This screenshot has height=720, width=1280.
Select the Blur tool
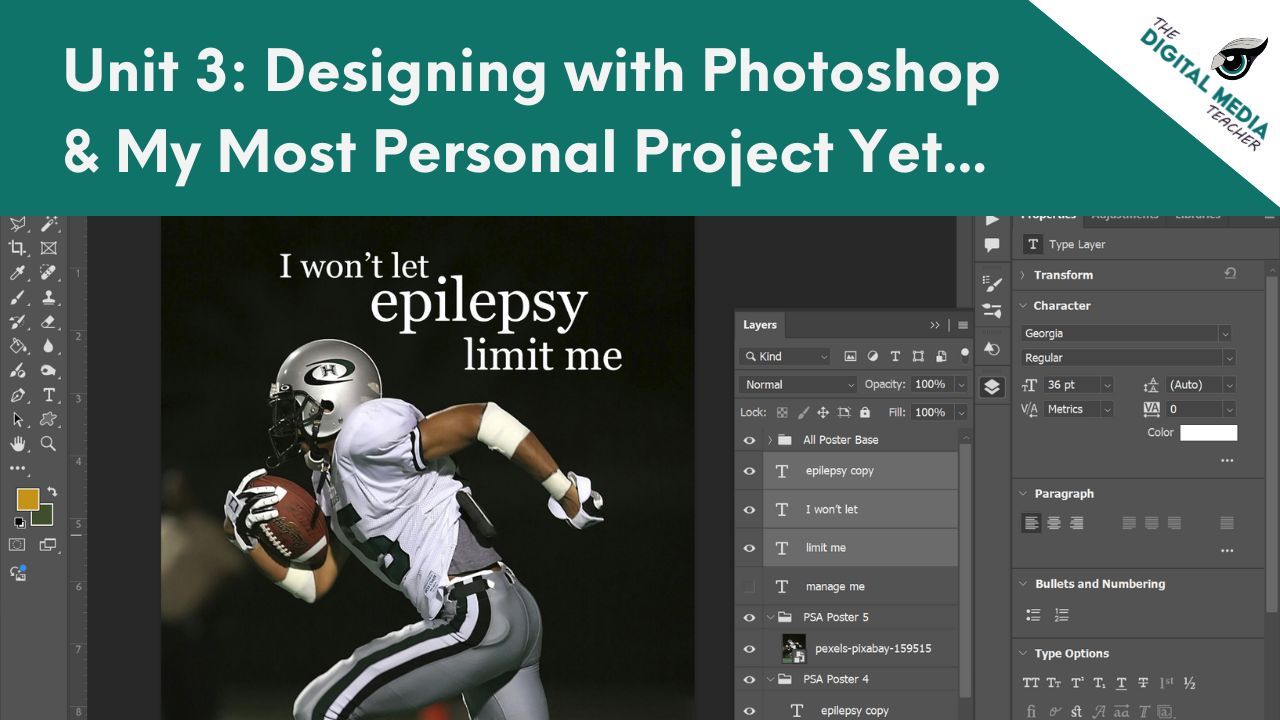[x=48, y=346]
